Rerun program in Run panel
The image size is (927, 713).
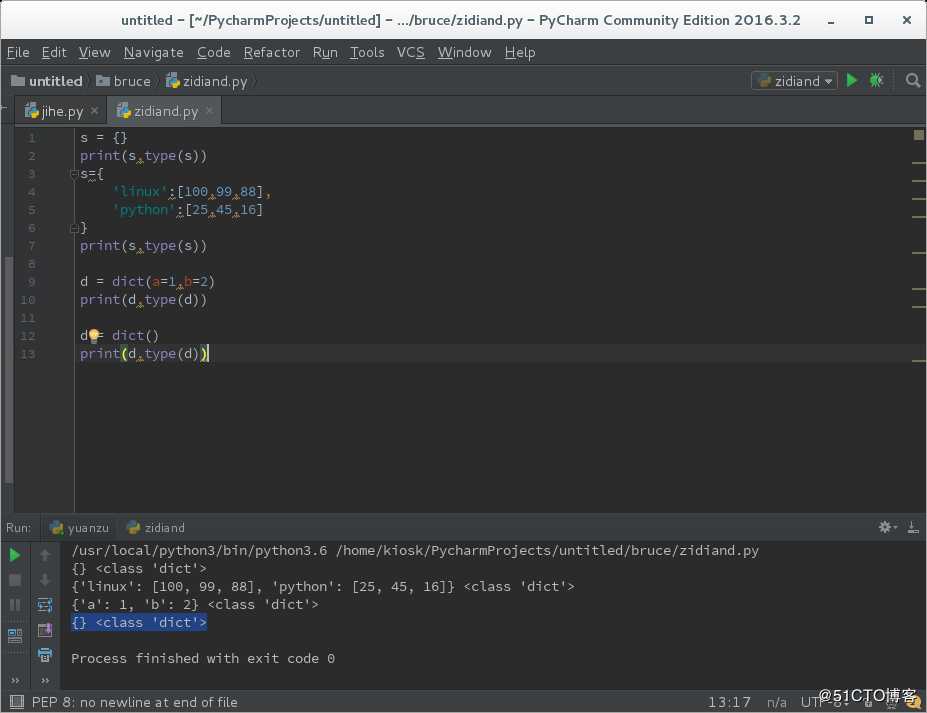coord(15,555)
